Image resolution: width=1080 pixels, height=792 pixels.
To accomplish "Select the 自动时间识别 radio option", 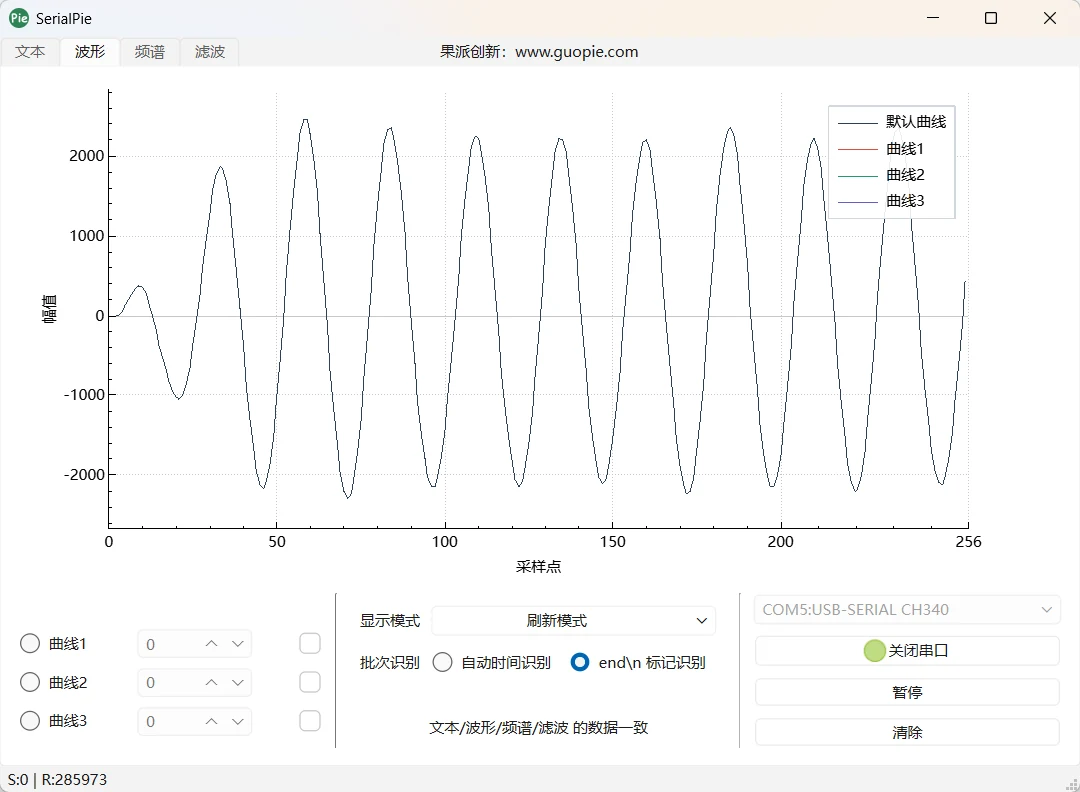I will tap(442, 663).
